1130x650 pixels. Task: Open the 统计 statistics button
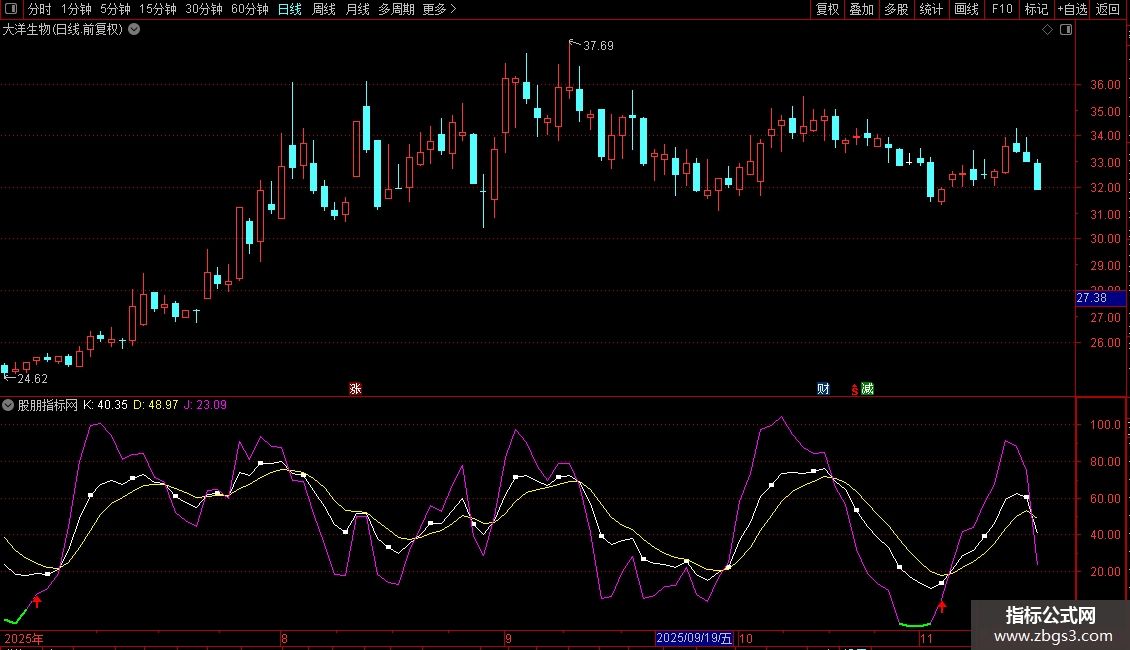pos(931,9)
